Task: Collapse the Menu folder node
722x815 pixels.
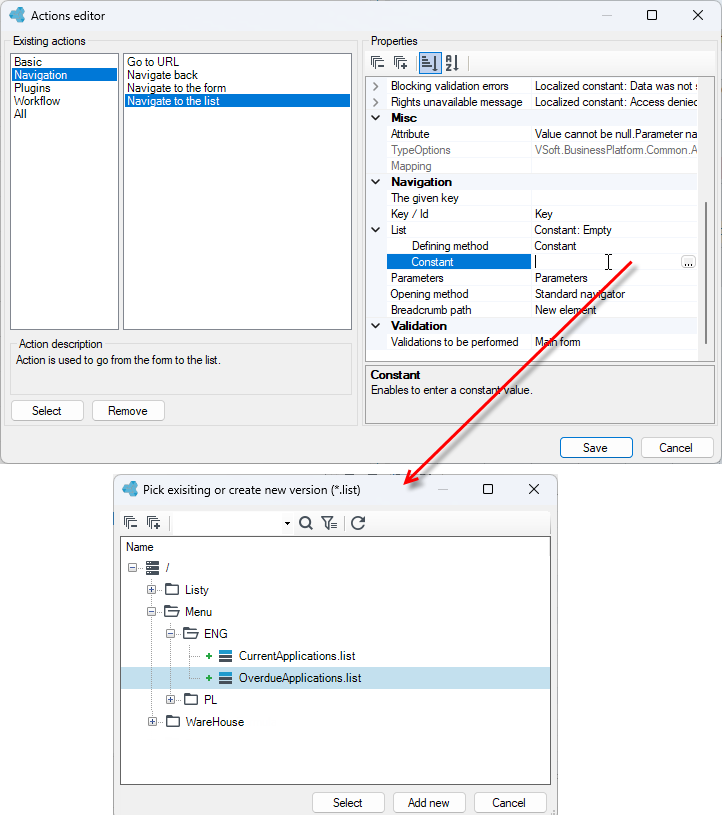Action: click(151, 612)
